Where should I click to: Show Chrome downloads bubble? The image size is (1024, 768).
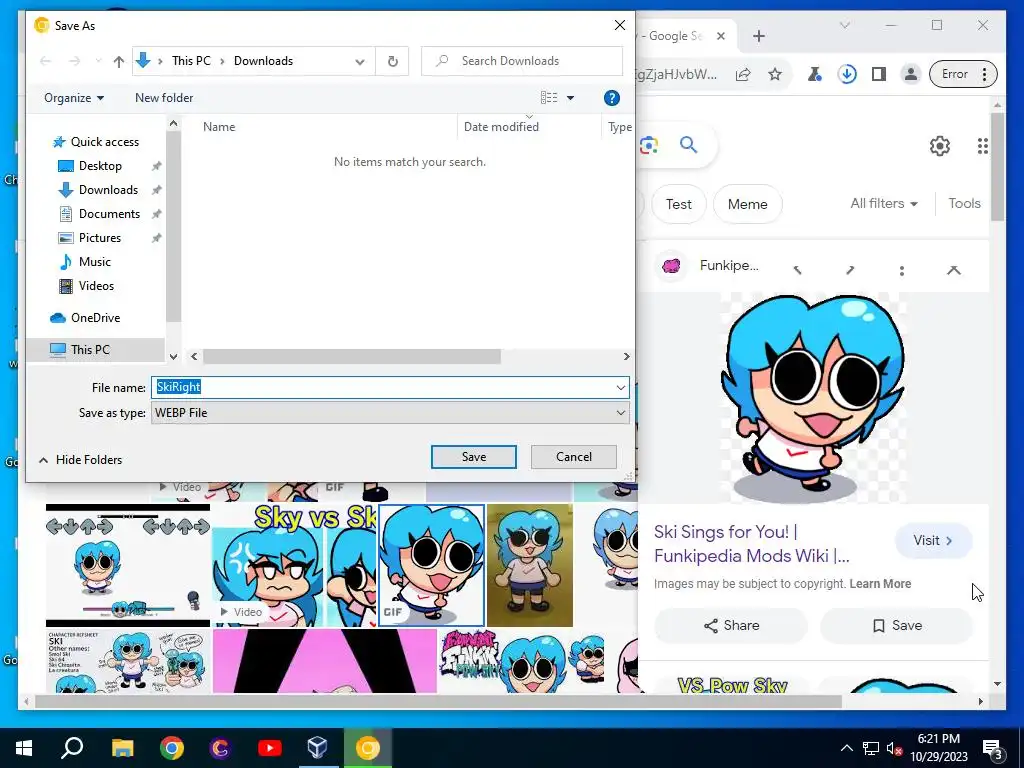click(x=847, y=74)
